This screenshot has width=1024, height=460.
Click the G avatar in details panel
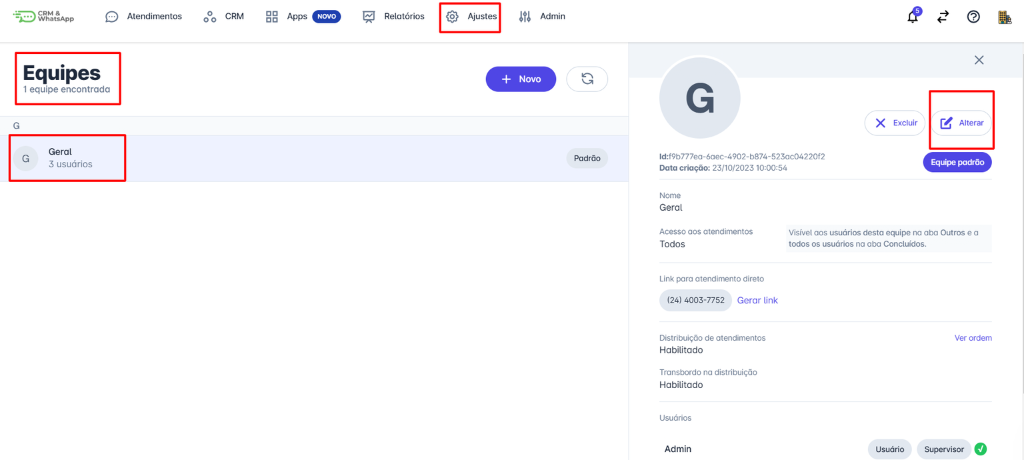(700, 97)
